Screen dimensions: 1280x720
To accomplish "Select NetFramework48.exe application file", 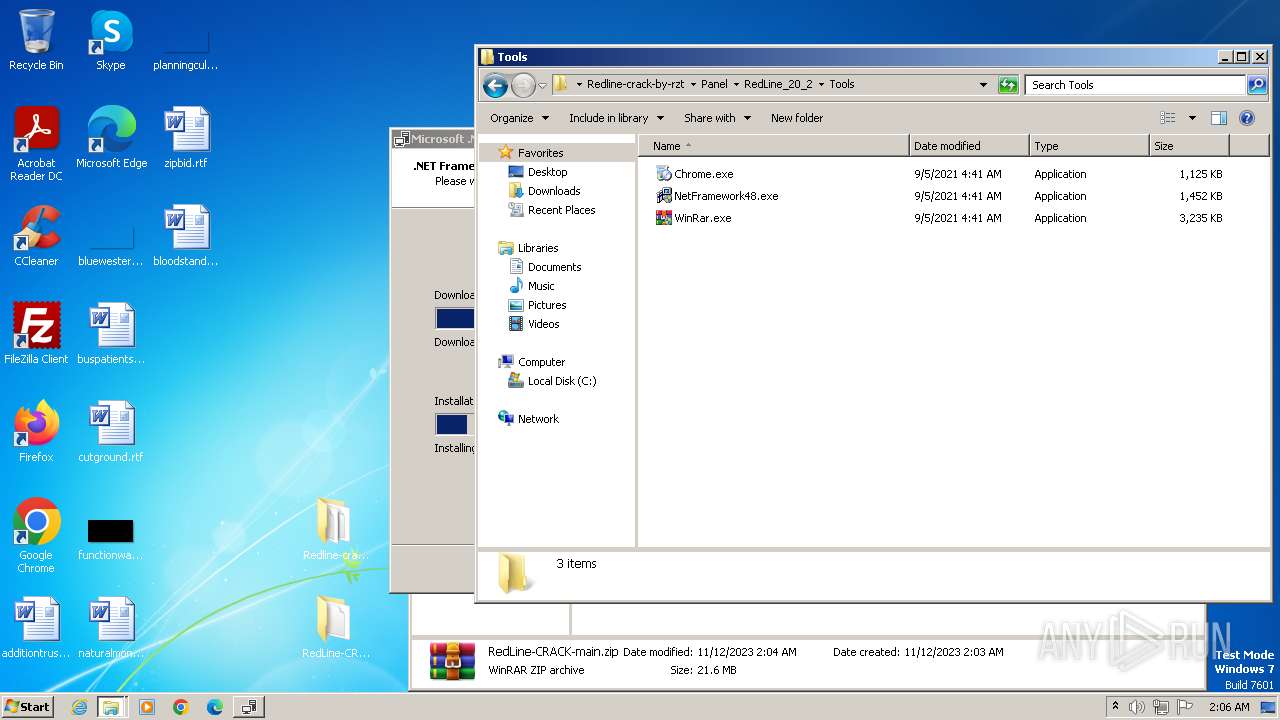I will pos(716,196).
